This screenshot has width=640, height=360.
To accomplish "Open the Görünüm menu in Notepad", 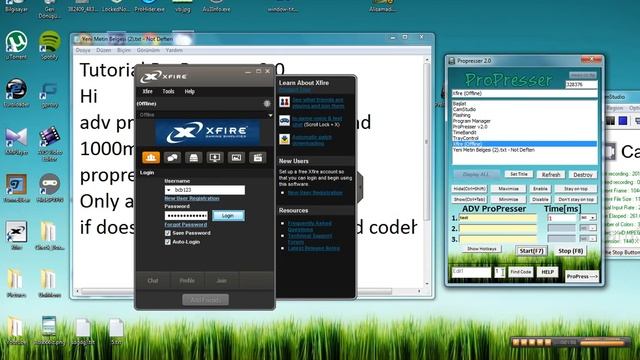I will point(148,50).
